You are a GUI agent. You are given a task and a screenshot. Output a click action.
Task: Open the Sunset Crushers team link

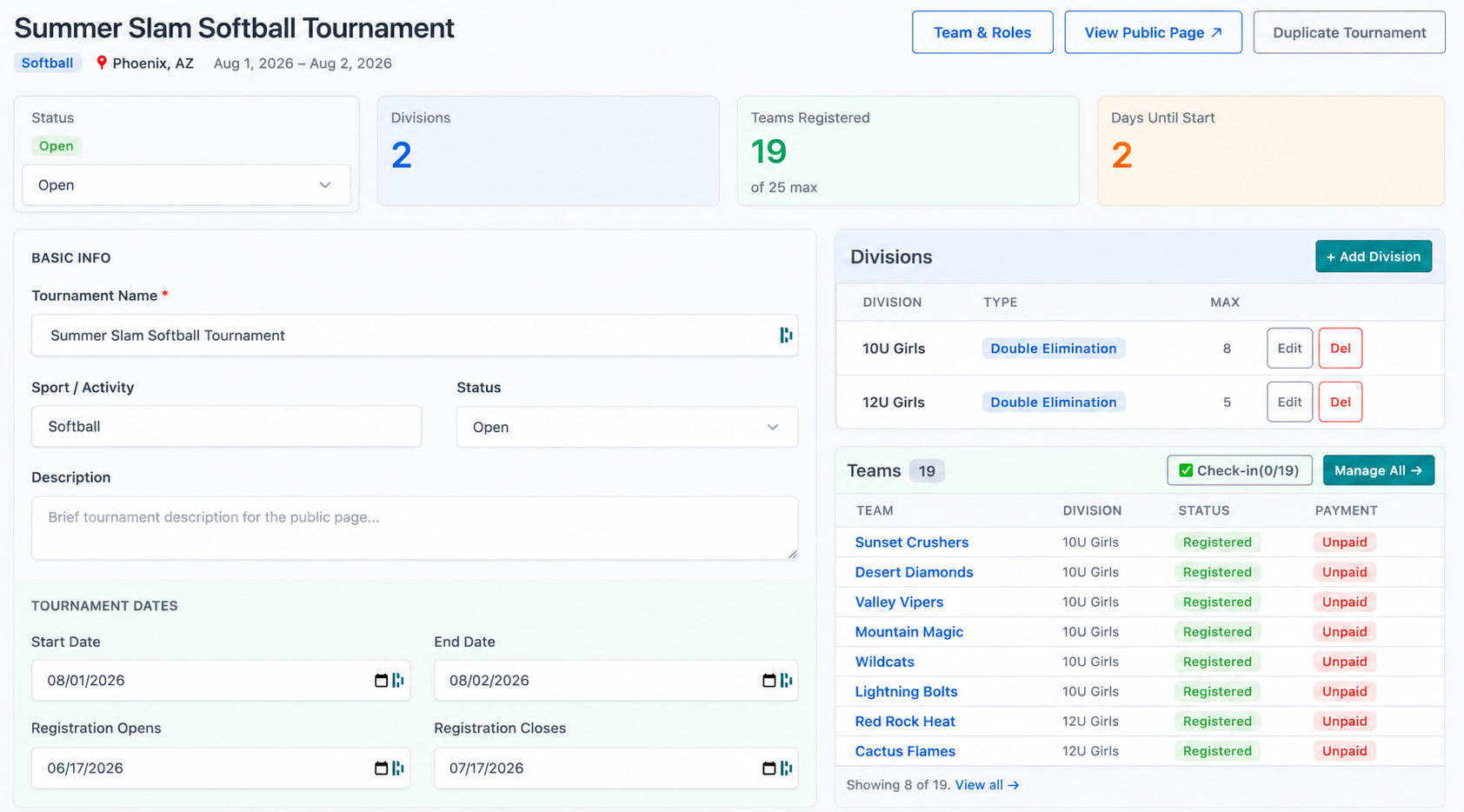[911, 542]
